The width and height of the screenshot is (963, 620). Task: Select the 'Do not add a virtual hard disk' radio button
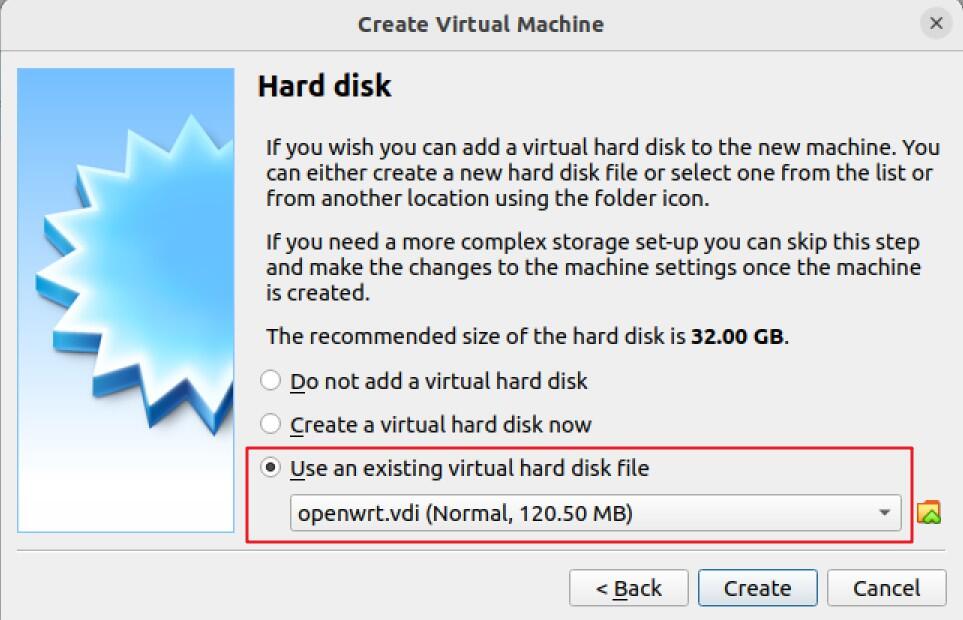point(270,381)
